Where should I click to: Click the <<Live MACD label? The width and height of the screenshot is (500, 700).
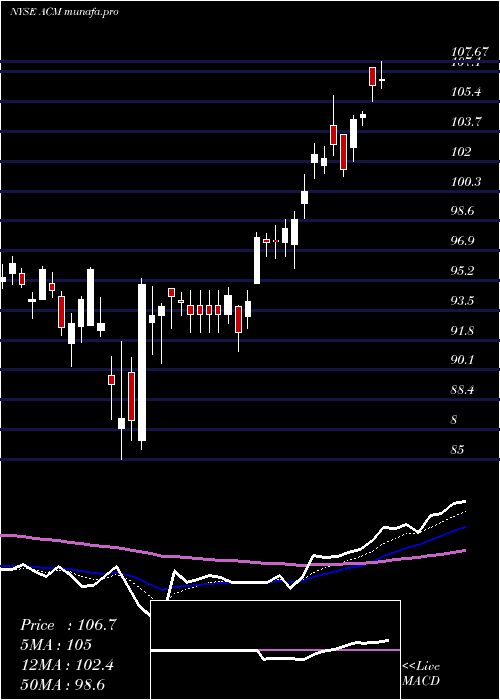pos(421,673)
